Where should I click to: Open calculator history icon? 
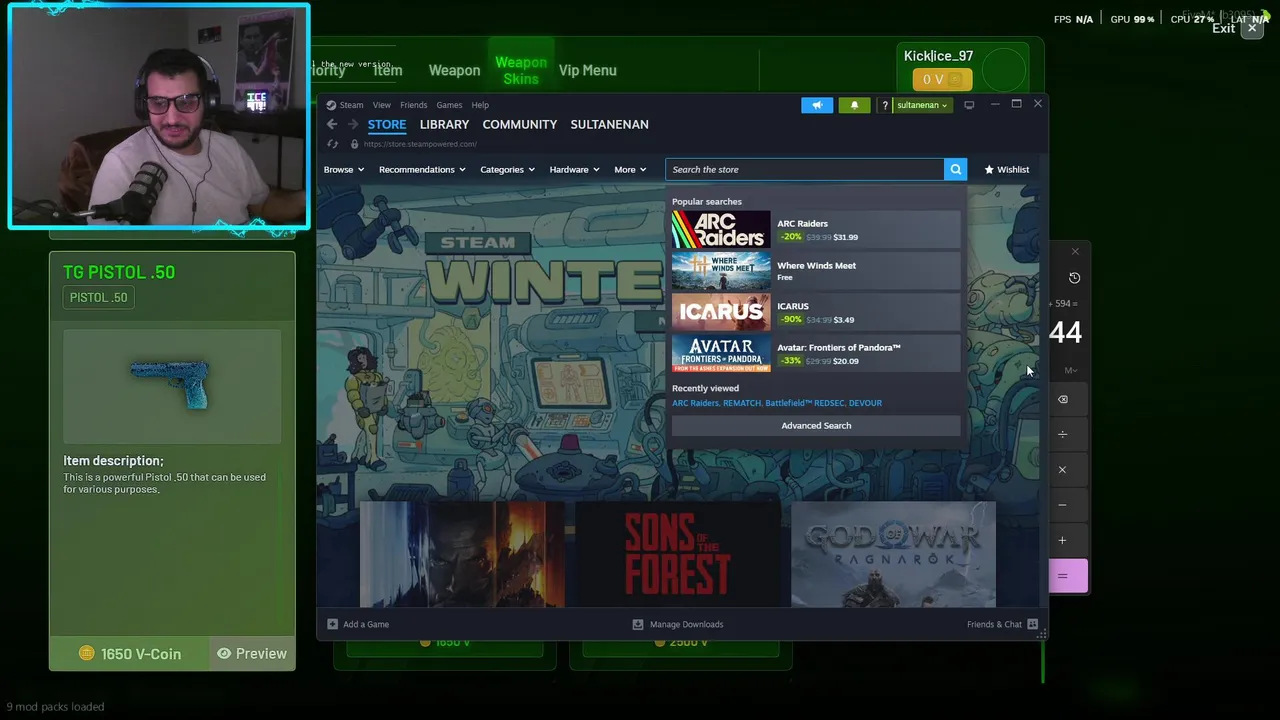coord(1074,278)
